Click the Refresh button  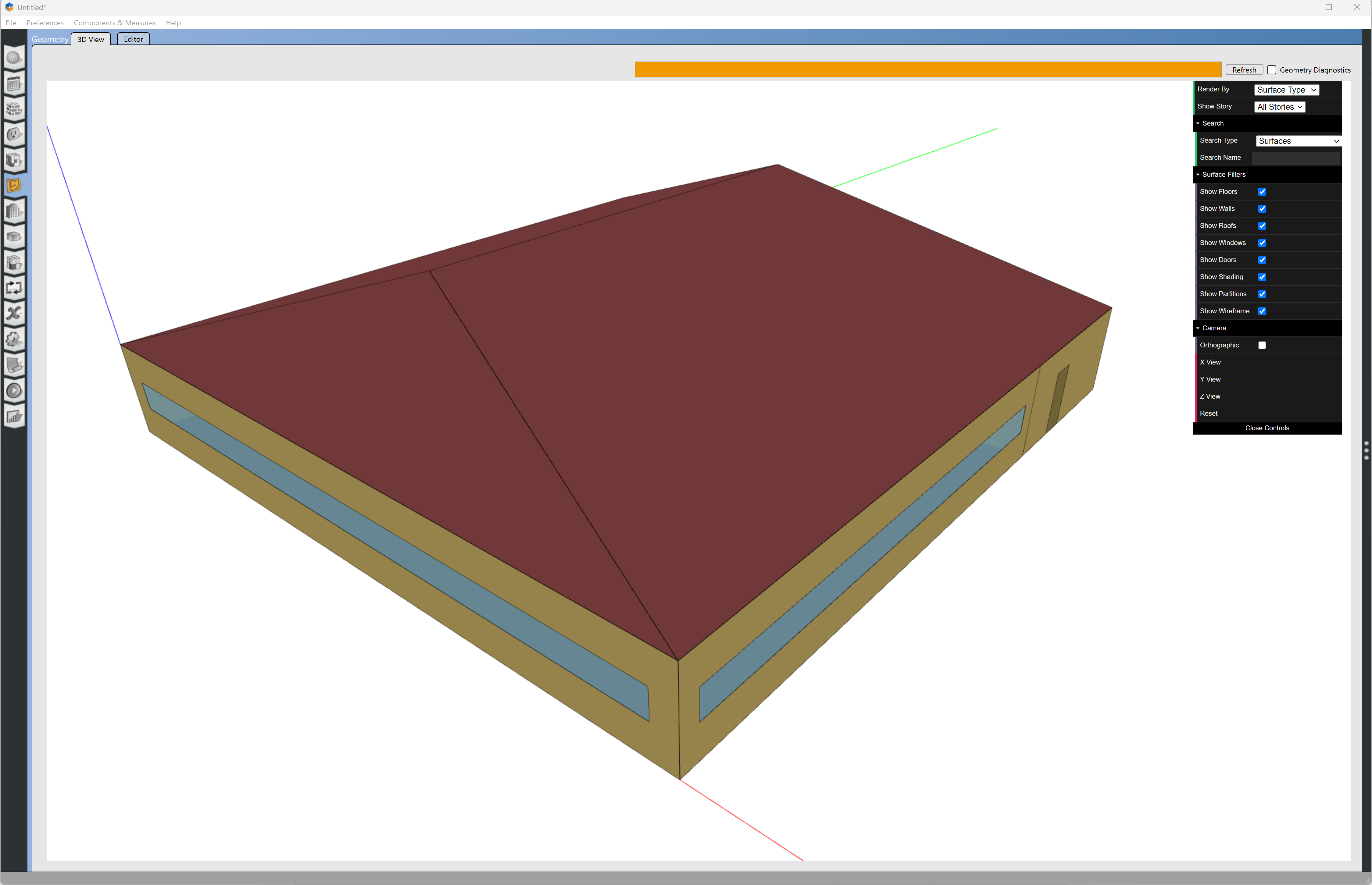point(1244,70)
